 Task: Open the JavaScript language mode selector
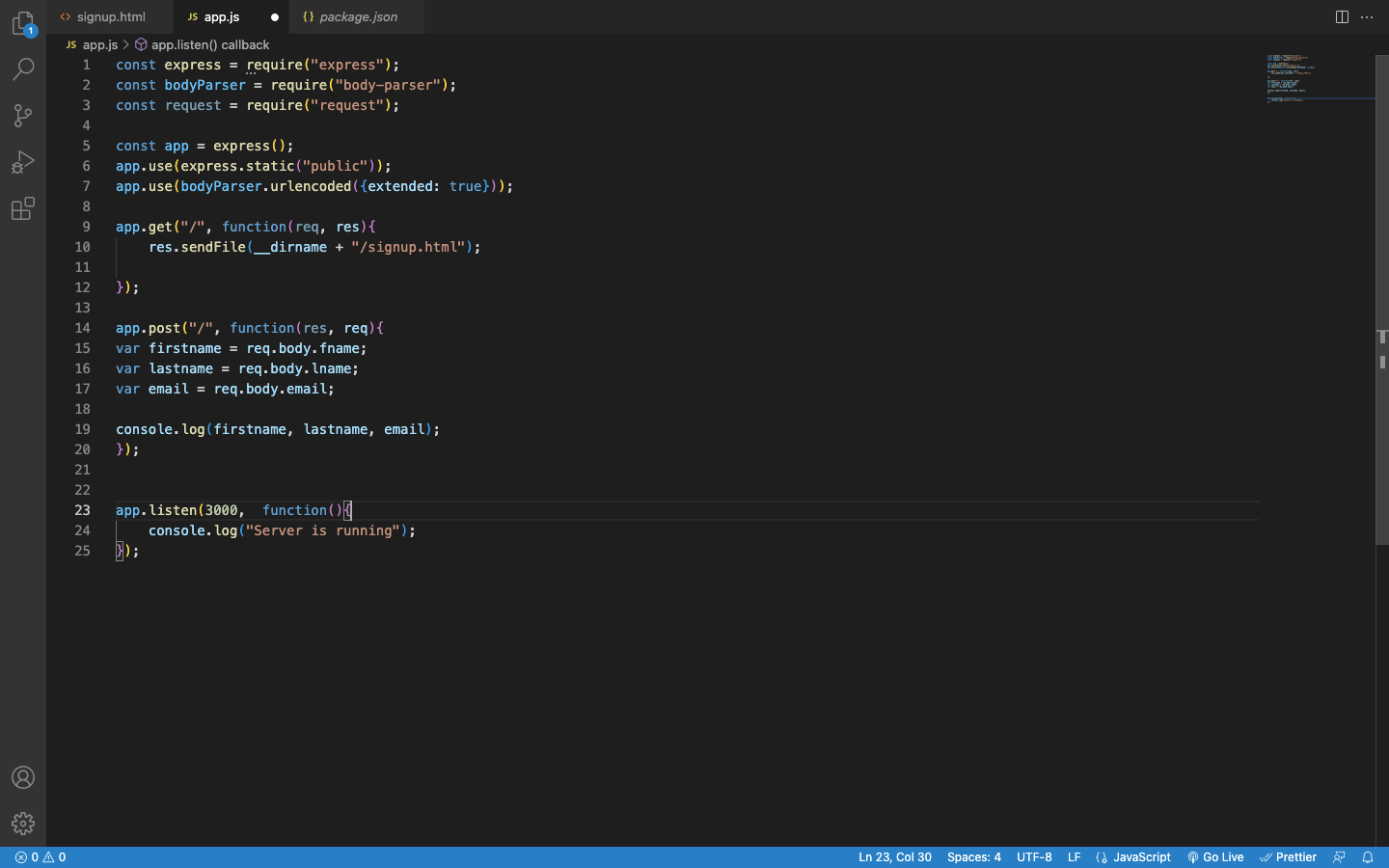[x=1143, y=856]
